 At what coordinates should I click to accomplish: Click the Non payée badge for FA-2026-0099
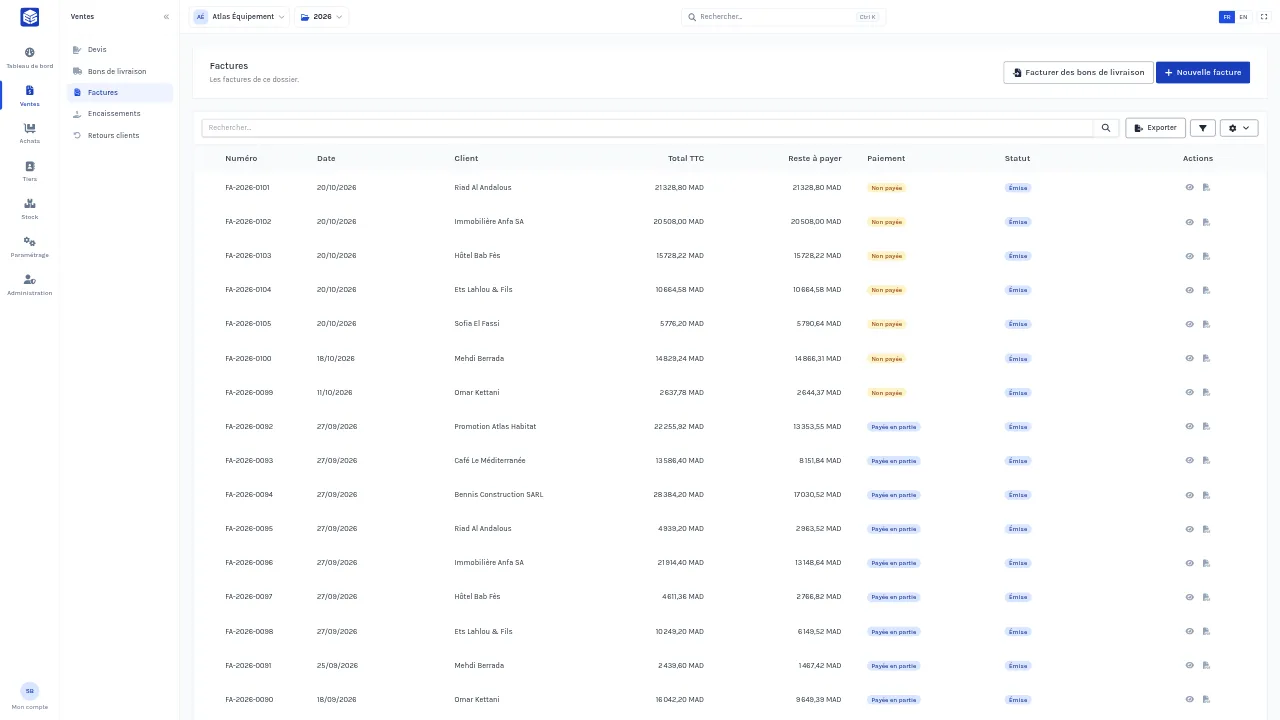coord(886,393)
